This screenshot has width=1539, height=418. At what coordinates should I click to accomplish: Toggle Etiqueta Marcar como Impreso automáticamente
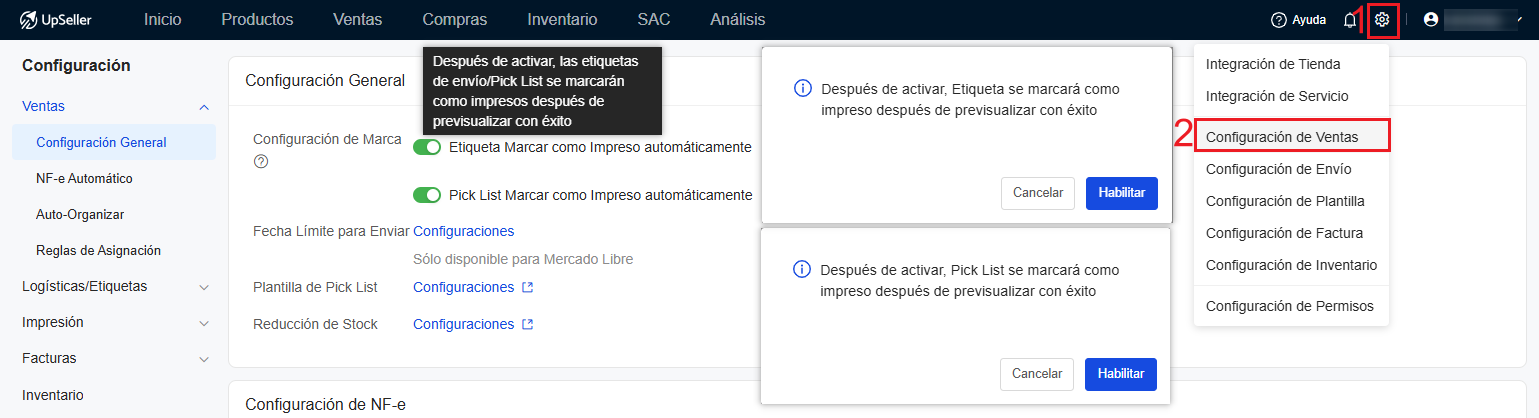point(427,147)
